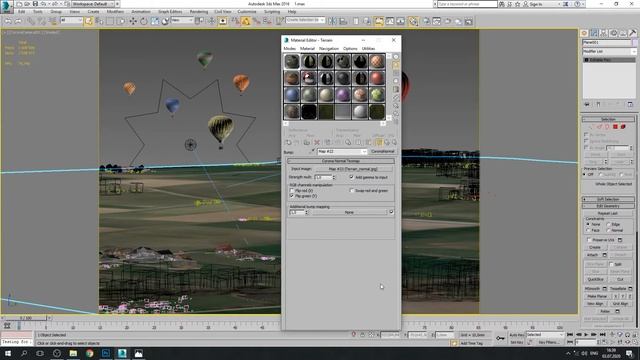
Task: Toggle Show Shaded Material in Viewport icon
Action: (x=379, y=142)
